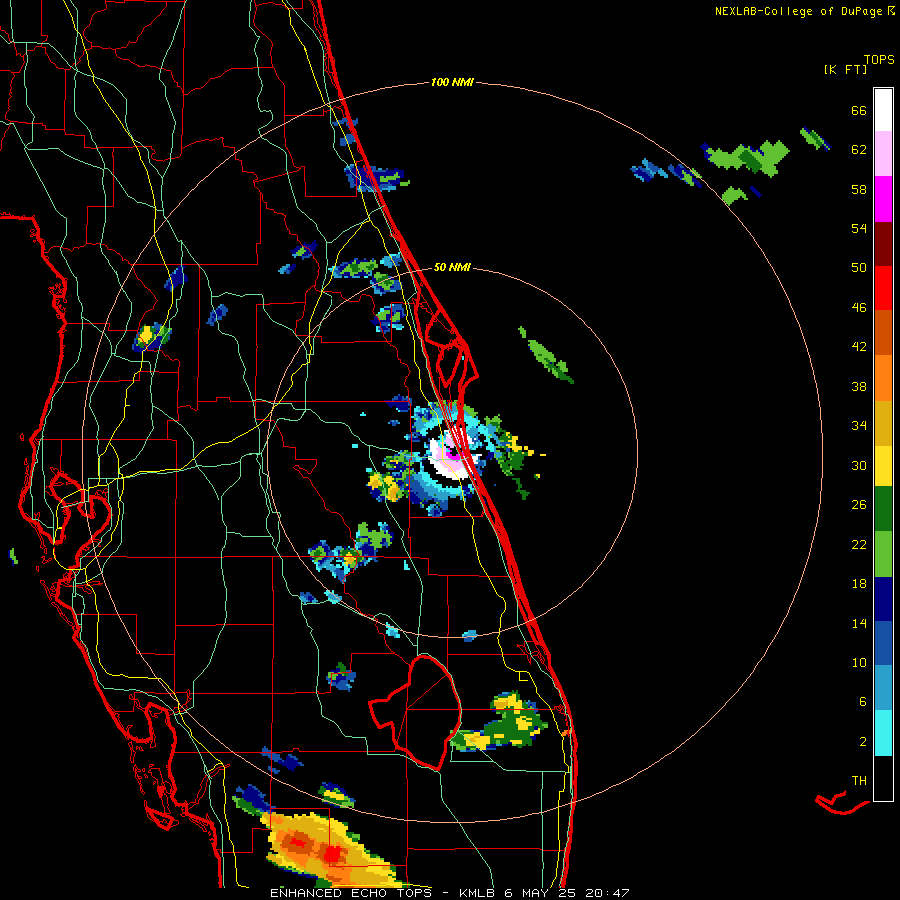The image size is (900, 900).
Task: Select the legend scale value 50
Action: [x=859, y=268]
